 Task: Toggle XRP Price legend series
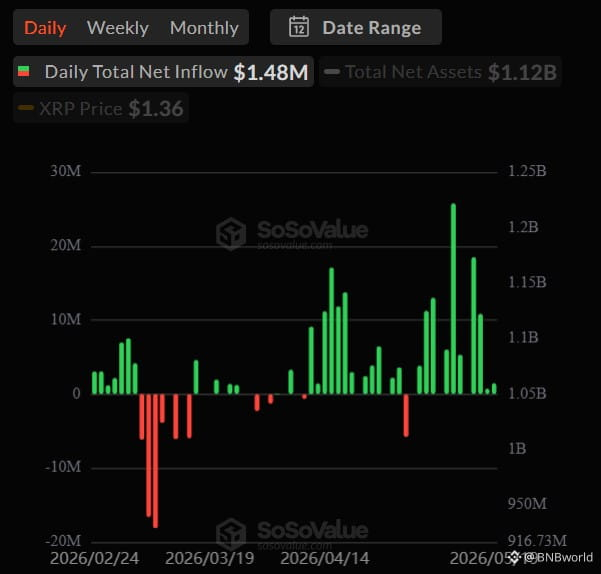point(100,108)
